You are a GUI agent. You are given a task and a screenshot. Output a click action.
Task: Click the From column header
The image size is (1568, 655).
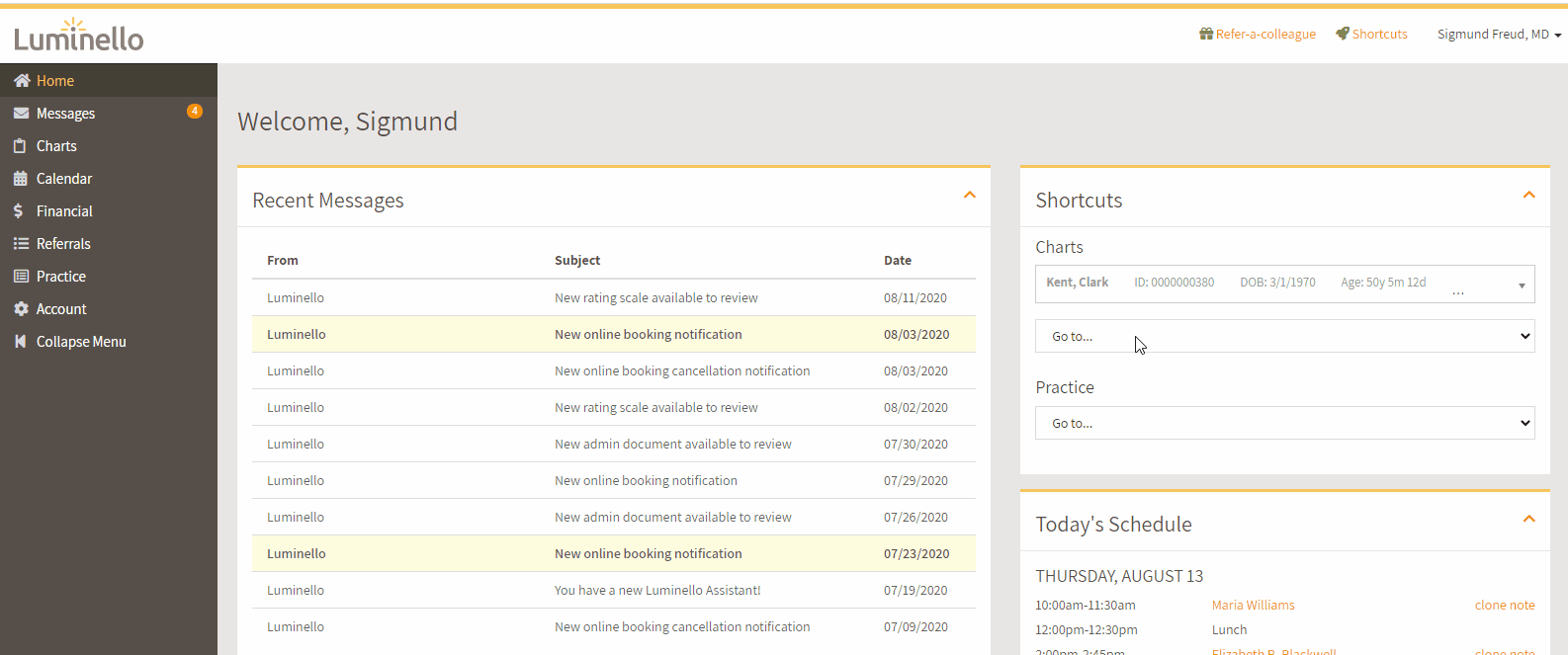pos(283,261)
